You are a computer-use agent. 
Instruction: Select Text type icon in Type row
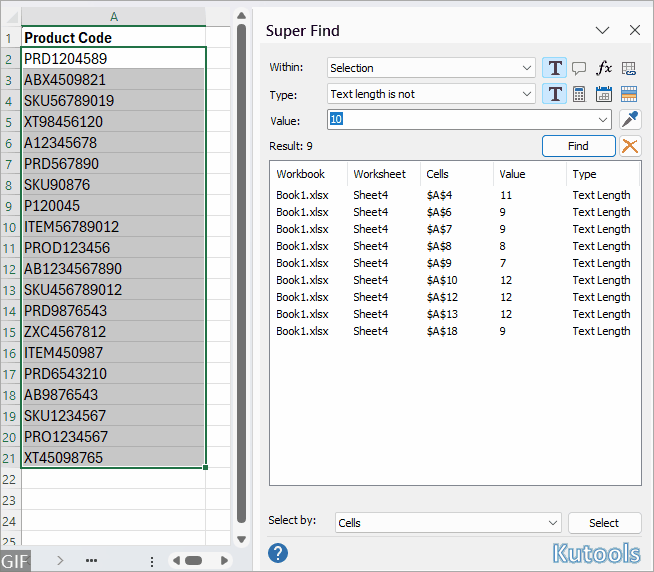[554, 94]
